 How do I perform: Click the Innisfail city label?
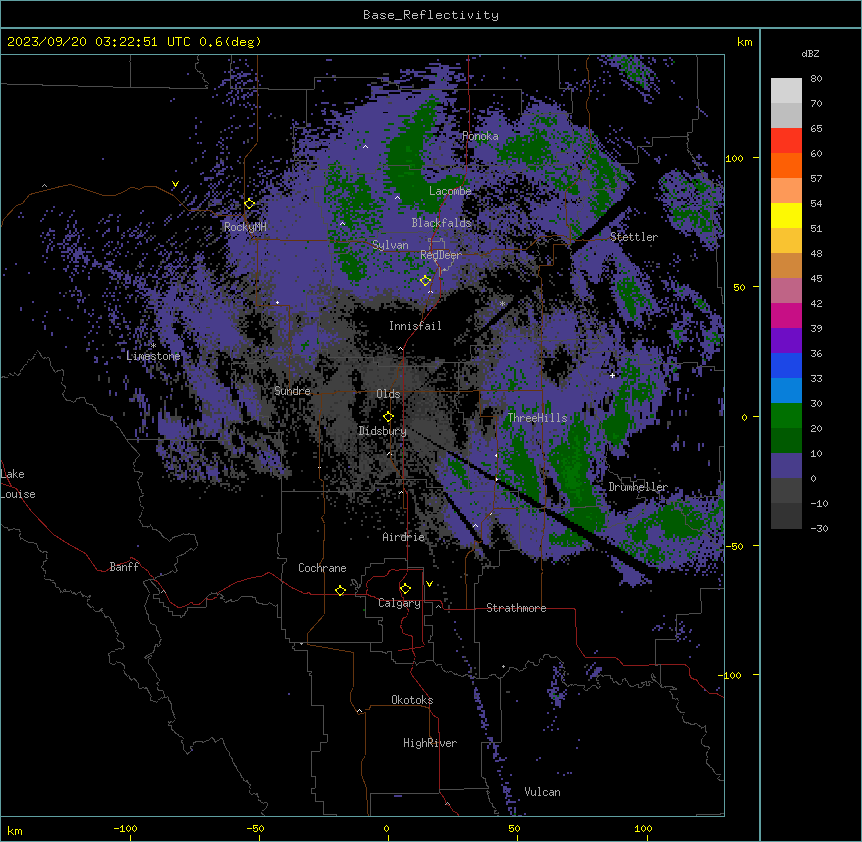pos(415,326)
